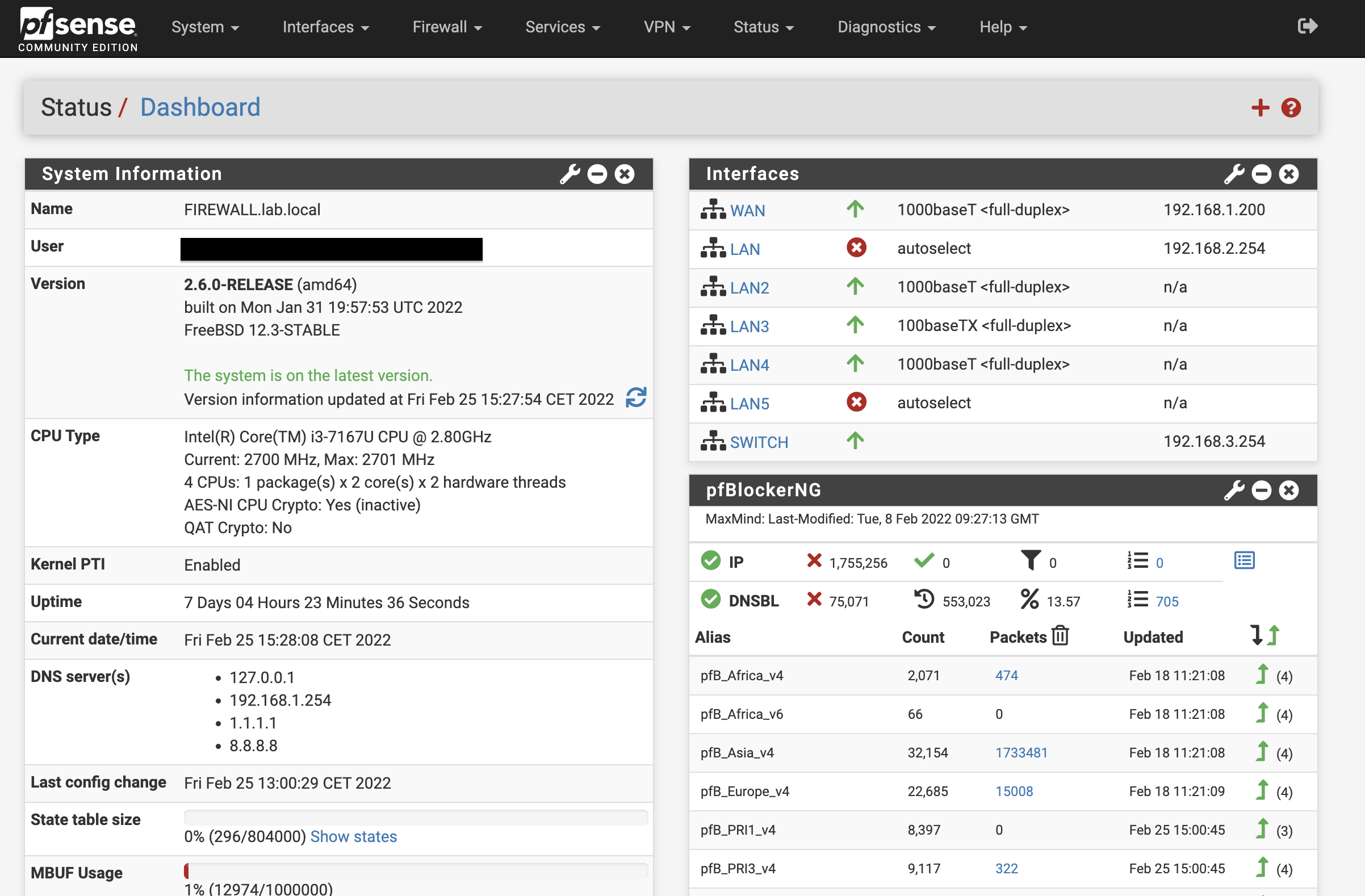Click the logout icon in navbar
The width and height of the screenshot is (1365, 896).
pos(1308,26)
